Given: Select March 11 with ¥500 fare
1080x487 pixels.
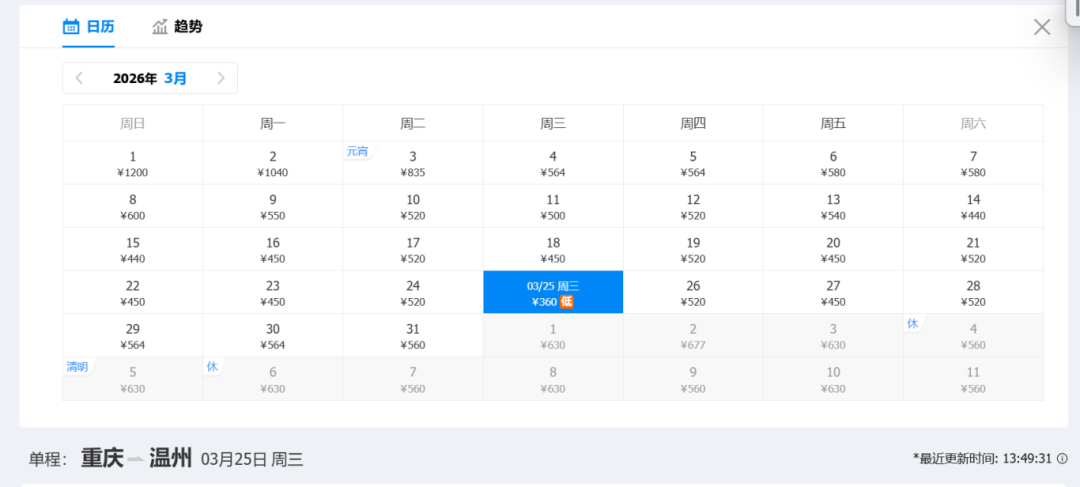Looking at the screenshot, I should (553, 206).
